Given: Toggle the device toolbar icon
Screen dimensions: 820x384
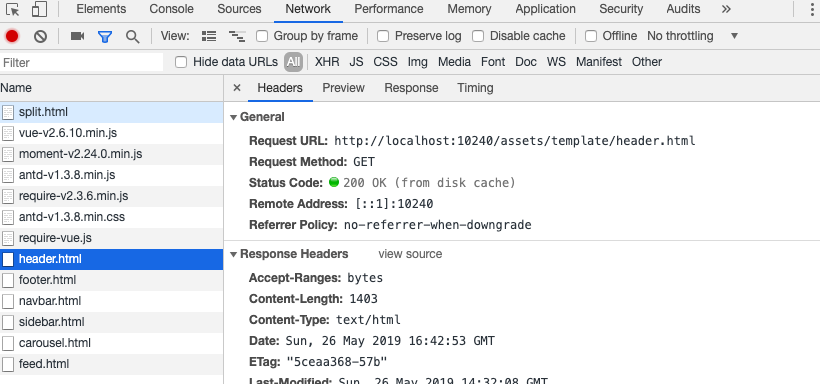Looking at the screenshot, I should click(39, 9).
